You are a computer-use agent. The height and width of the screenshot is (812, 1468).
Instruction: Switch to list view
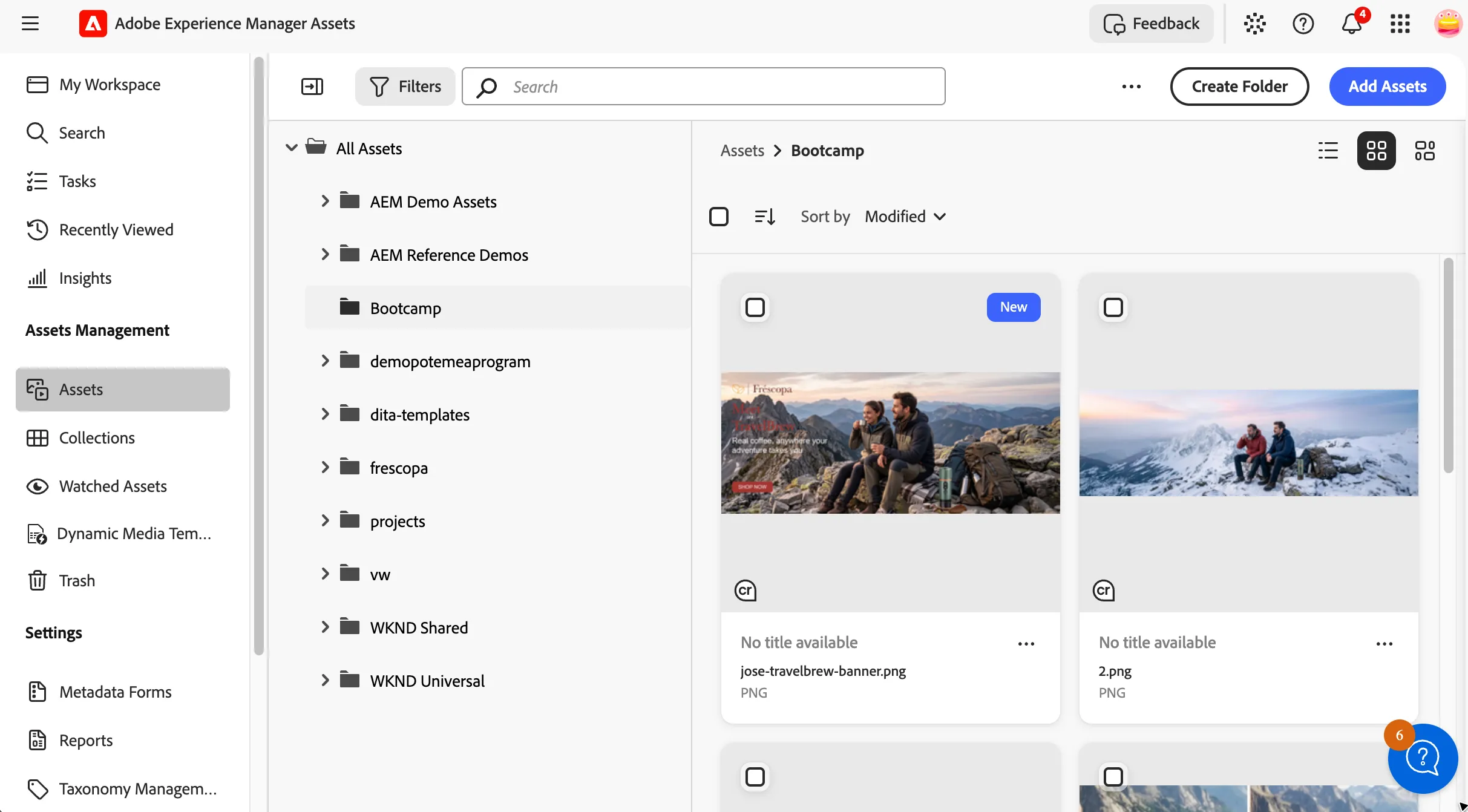click(1328, 151)
